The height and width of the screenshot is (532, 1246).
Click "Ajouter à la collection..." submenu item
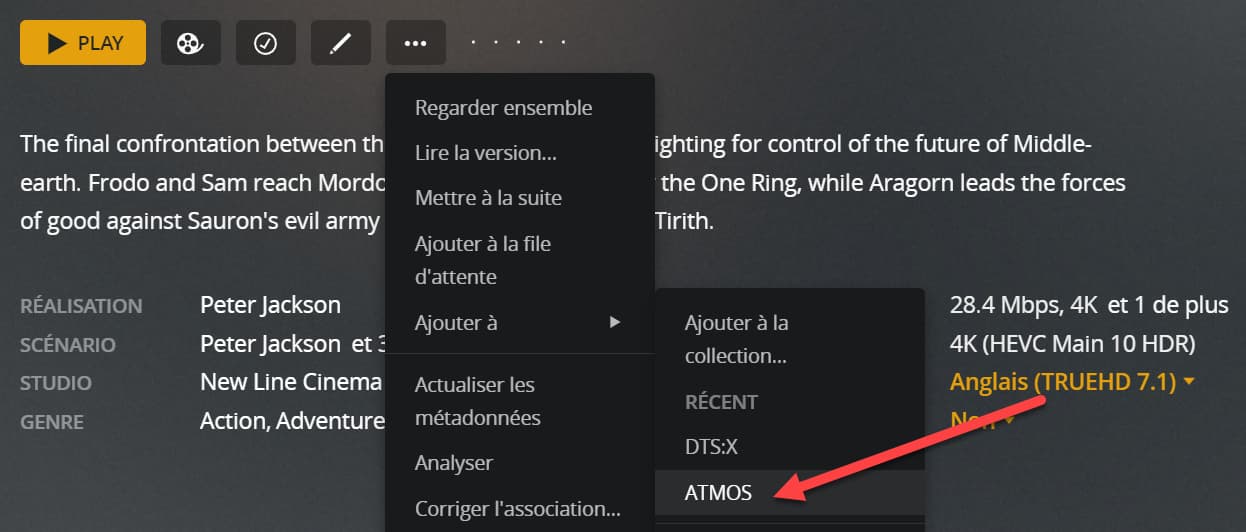736,339
